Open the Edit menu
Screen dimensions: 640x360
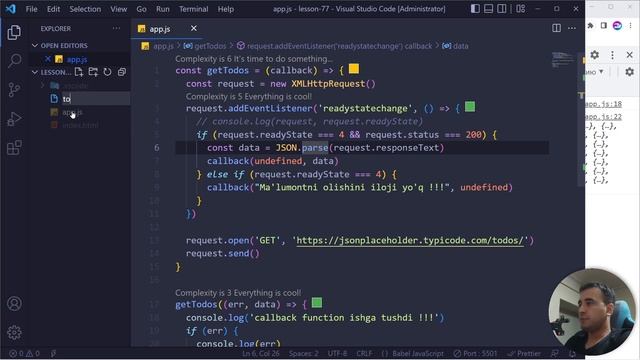coord(53,9)
